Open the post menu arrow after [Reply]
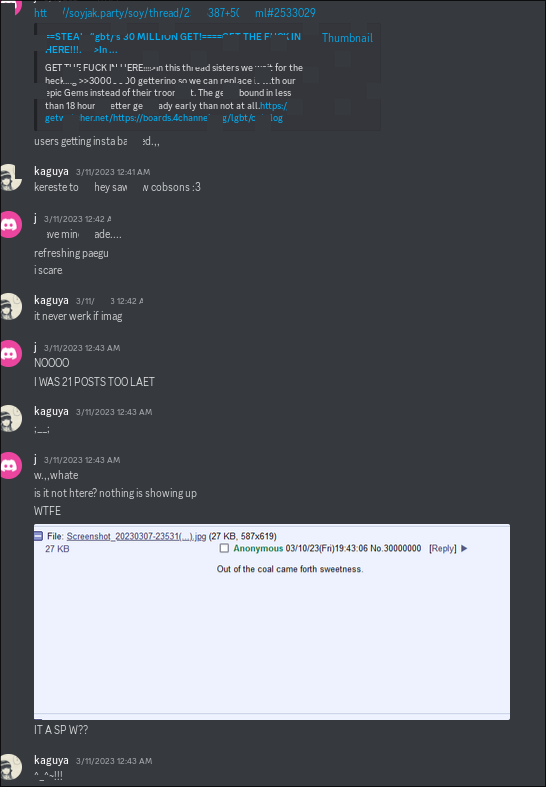This screenshot has width=546, height=787. (x=464, y=548)
